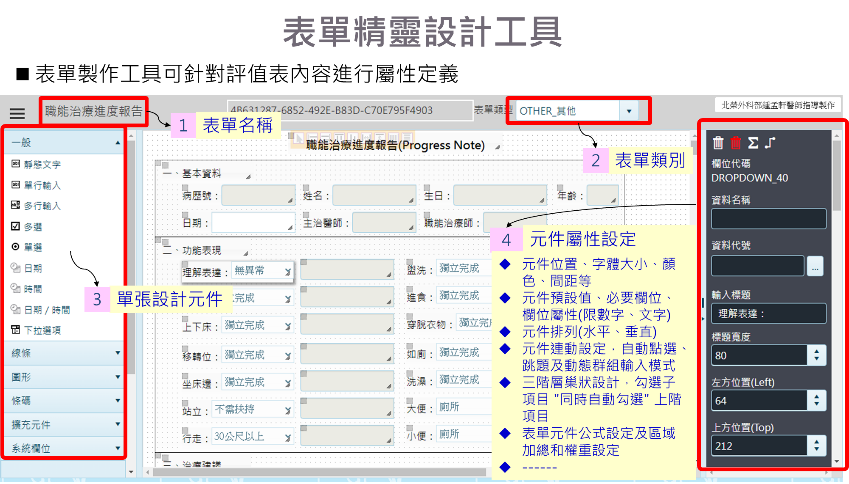Click the 資料代號 input field
The height and width of the screenshot is (484, 849).
[x=758, y=266]
